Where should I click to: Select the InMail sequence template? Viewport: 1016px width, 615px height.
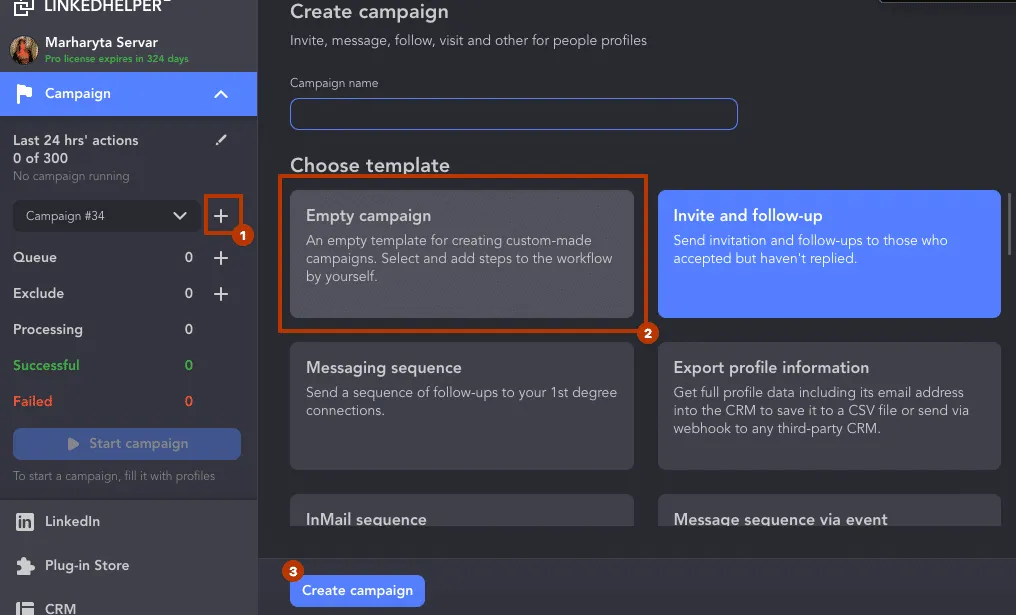(x=462, y=510)
